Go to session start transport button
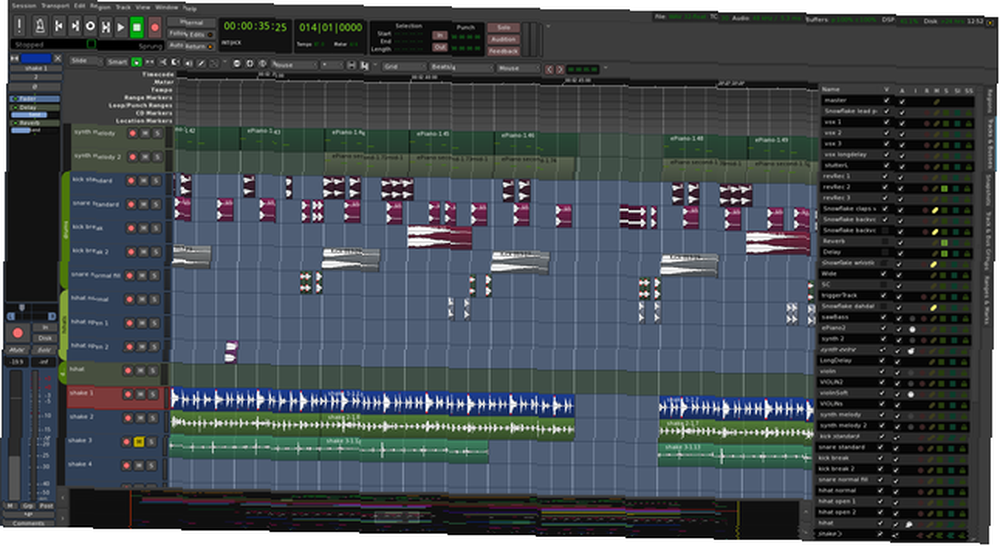1000x546 pixels. pyautogui.click(x=59, y=26)
